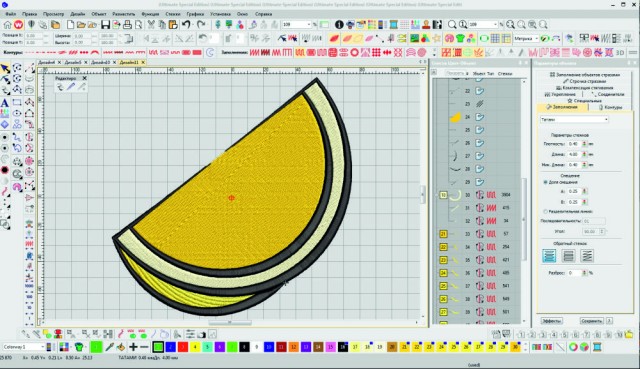Screen dimensions: 640x369
Task: Click the first backstitch style icon under Обратный стежок
Action: 549,256
